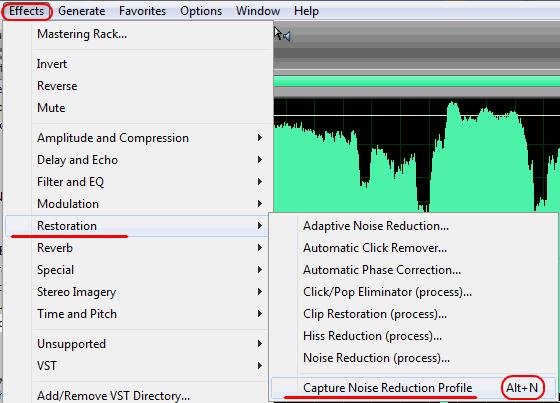Open the Effects menu

pos(26,11)
